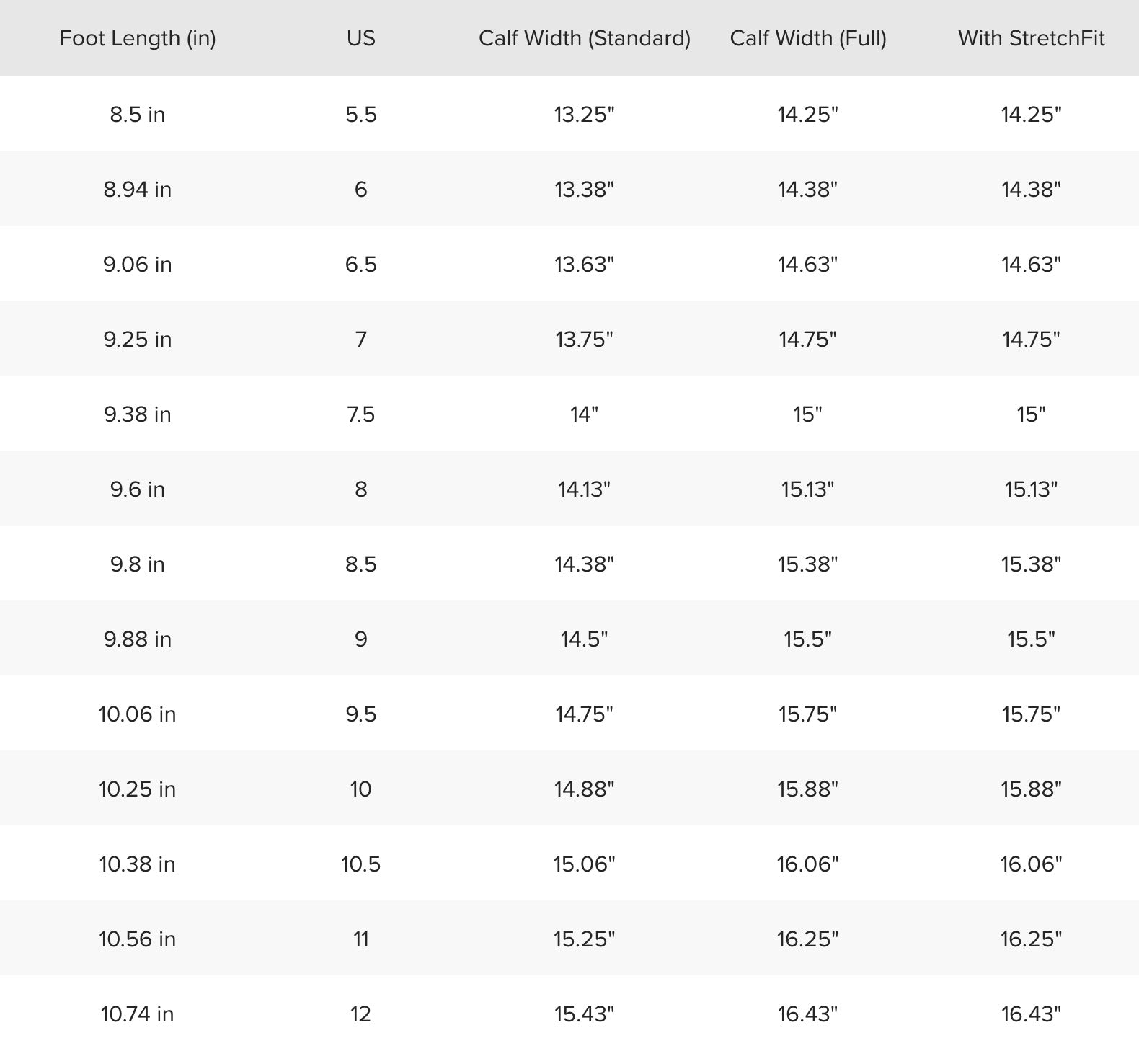Select the "Calf Width (Standard)" column header

pyautogui.click(x=584, y=38)
